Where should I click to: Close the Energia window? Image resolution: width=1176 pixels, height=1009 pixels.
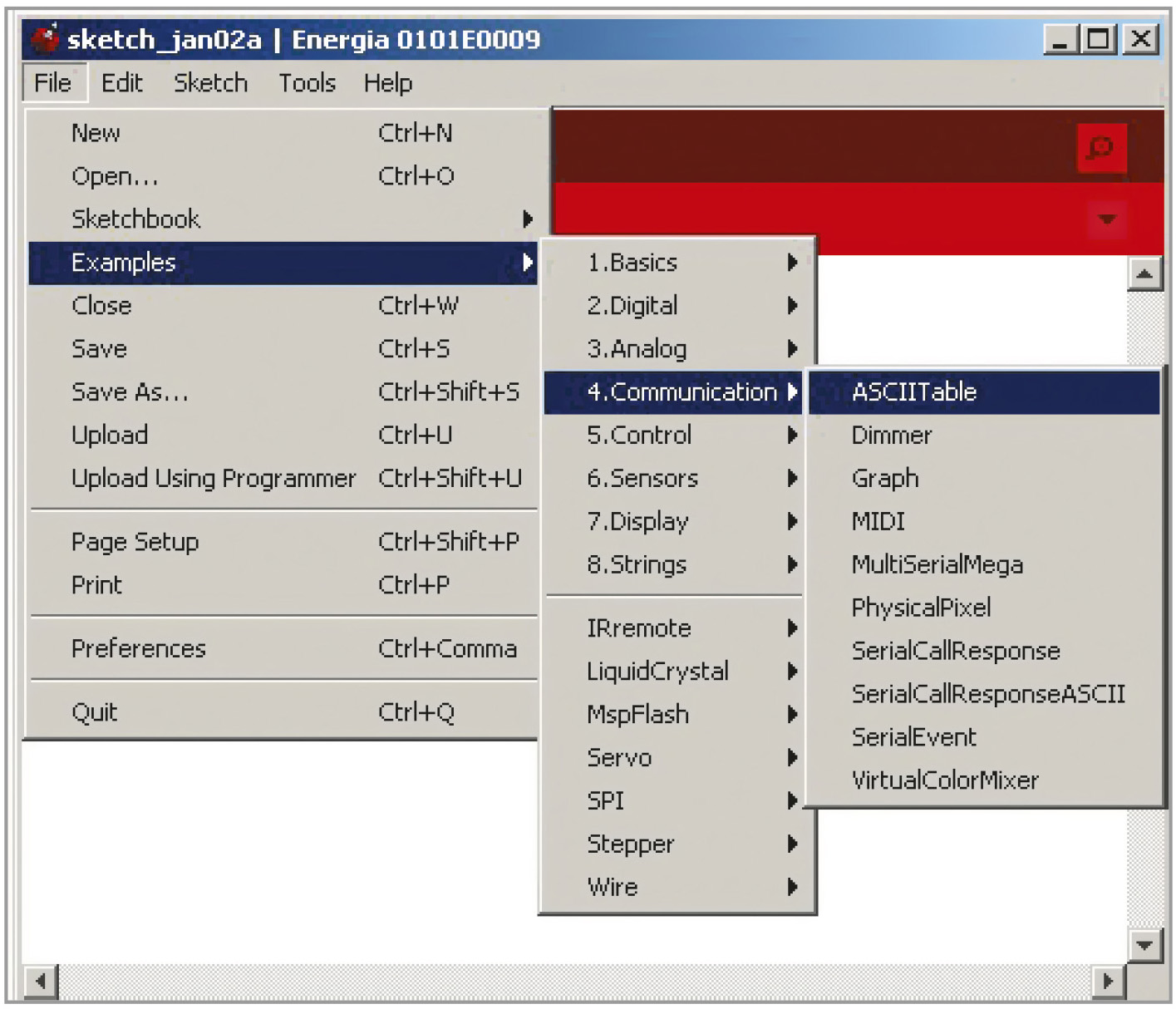pos(1142,38)
